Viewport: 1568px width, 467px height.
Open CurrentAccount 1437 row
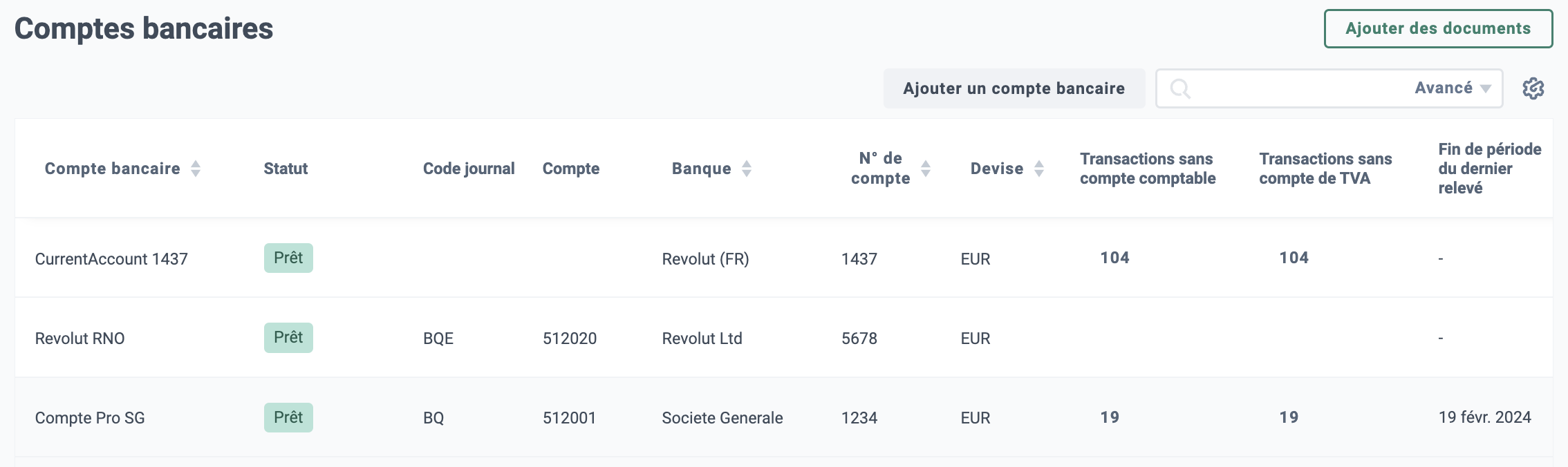point(784,258)
